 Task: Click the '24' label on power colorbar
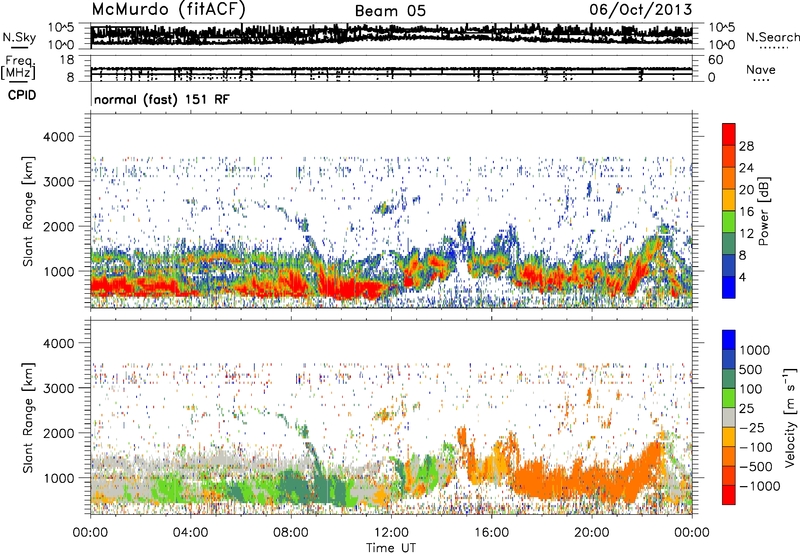746,168
